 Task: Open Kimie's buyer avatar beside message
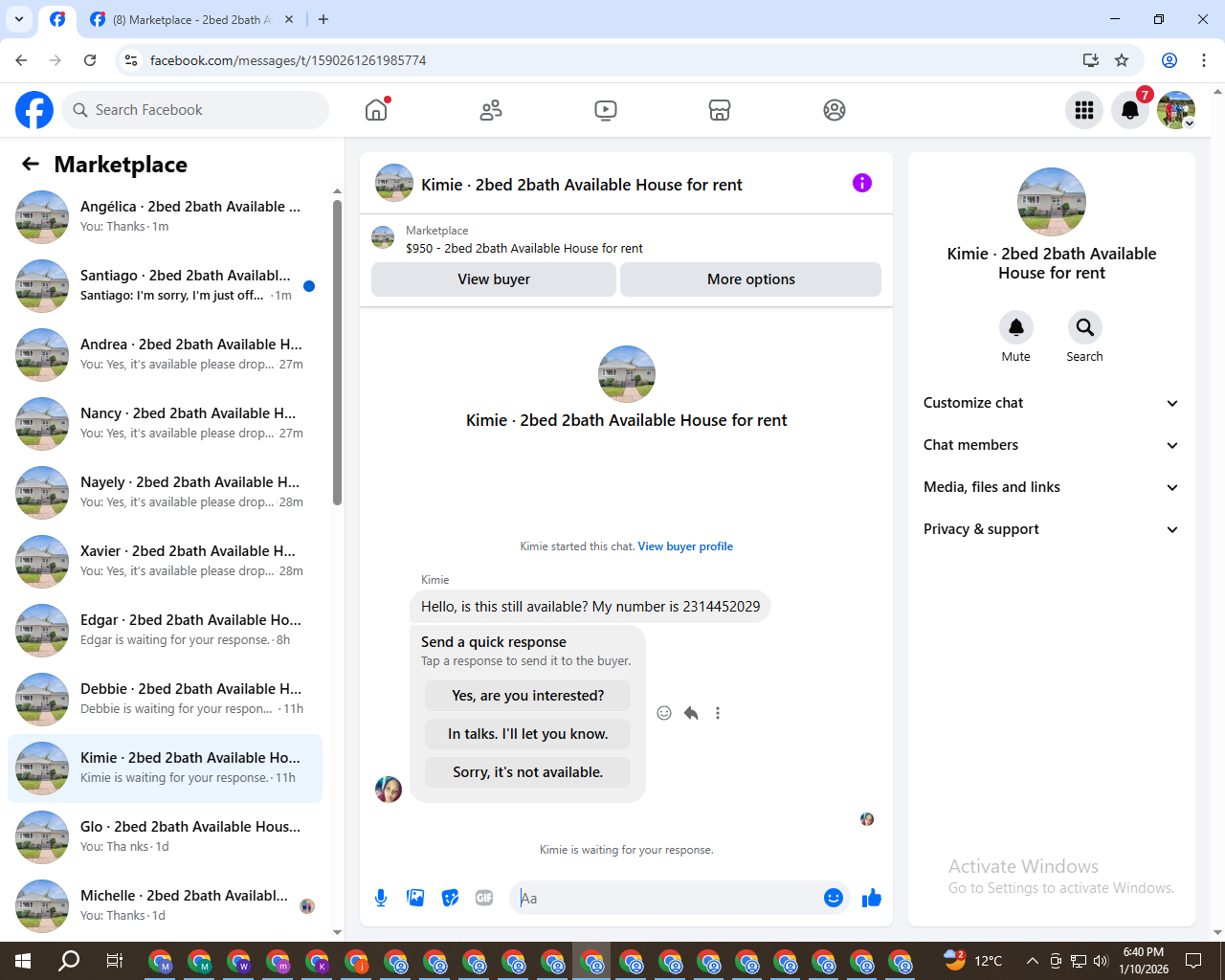pos(389,790)
